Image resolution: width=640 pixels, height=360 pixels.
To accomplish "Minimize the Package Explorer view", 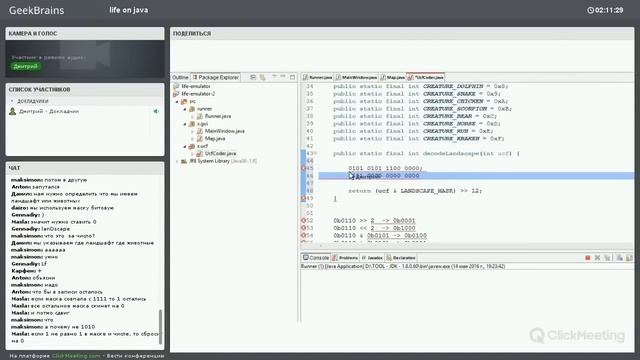I will click(x=283, y=77).
